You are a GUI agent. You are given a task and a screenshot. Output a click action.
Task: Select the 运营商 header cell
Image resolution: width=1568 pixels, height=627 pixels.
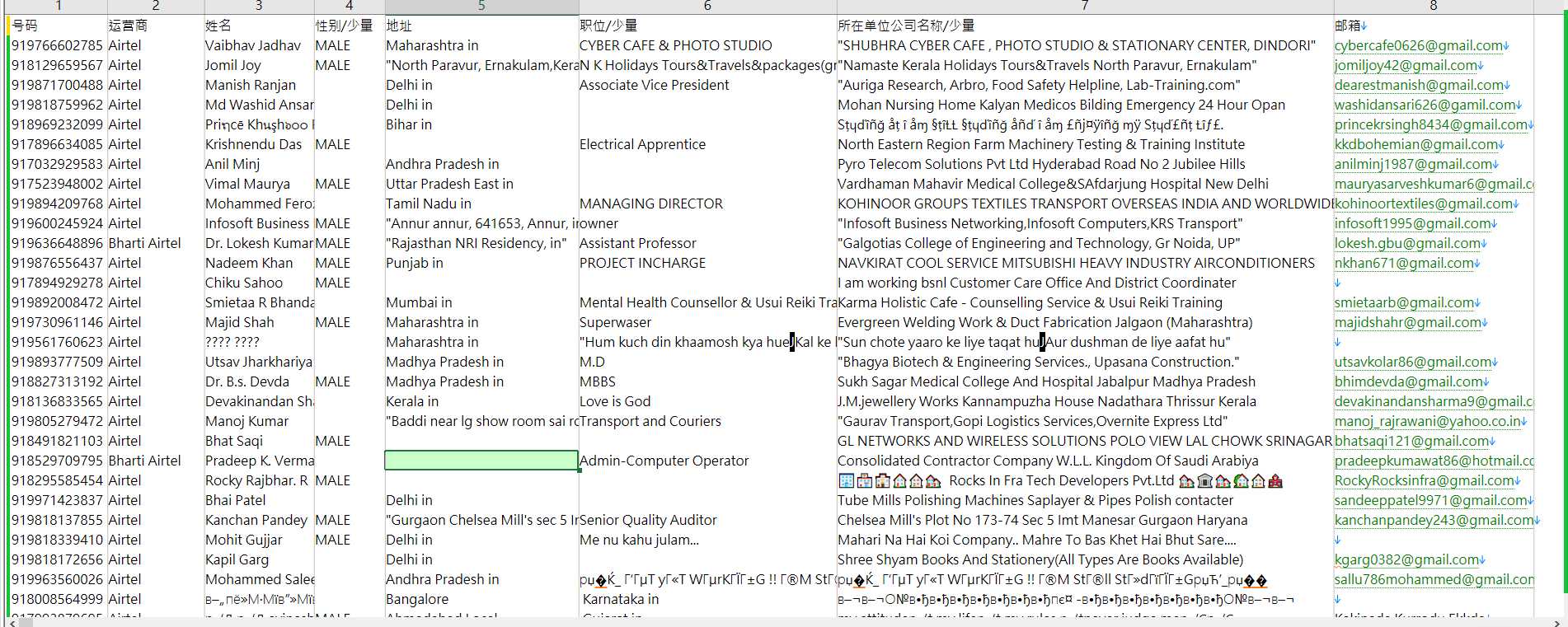[x=156, y=26]
